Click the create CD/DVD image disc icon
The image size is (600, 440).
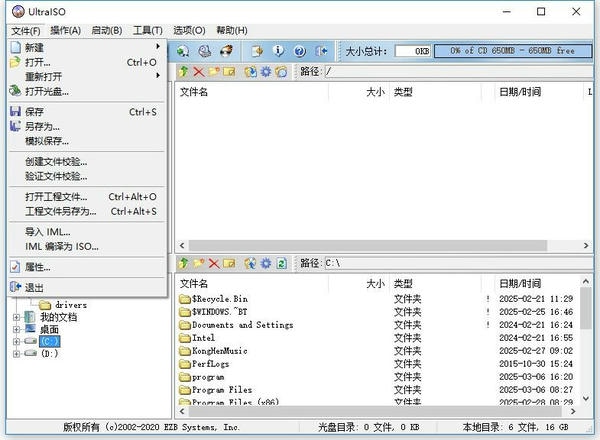183,51
